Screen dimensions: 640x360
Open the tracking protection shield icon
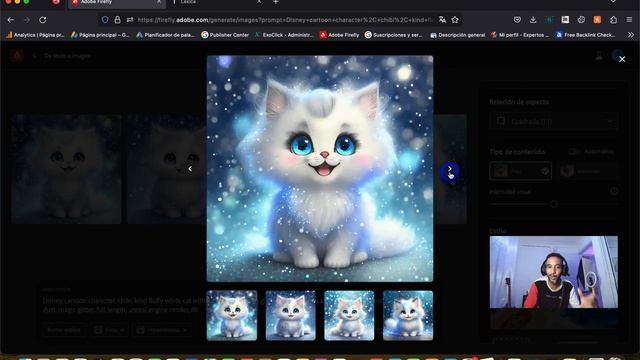(105, 20)
